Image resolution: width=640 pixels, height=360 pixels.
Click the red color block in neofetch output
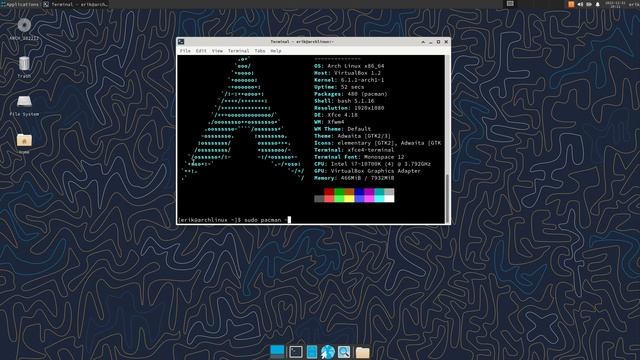329,192
